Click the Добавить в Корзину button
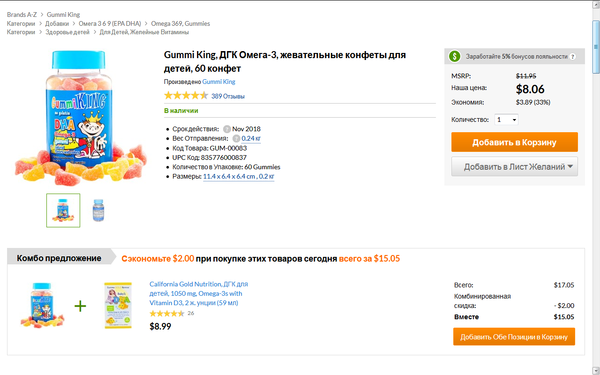This screenshot has width=600, height=375. click(514, 142)
